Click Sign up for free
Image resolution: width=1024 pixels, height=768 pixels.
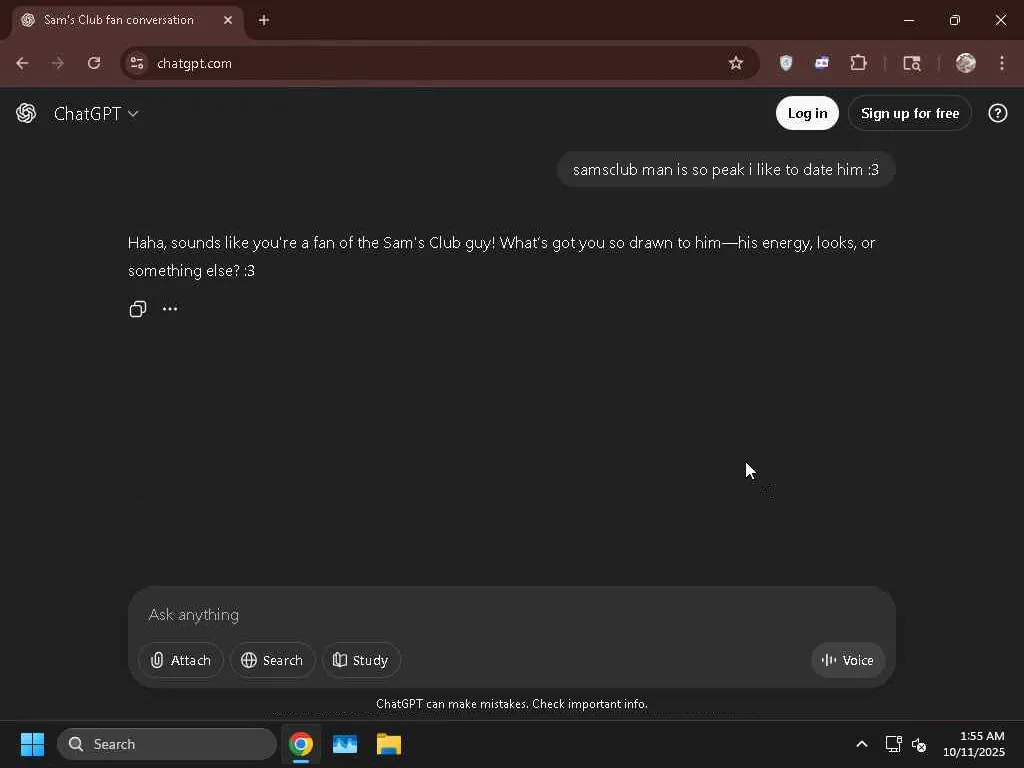click(x=910, y=114)
